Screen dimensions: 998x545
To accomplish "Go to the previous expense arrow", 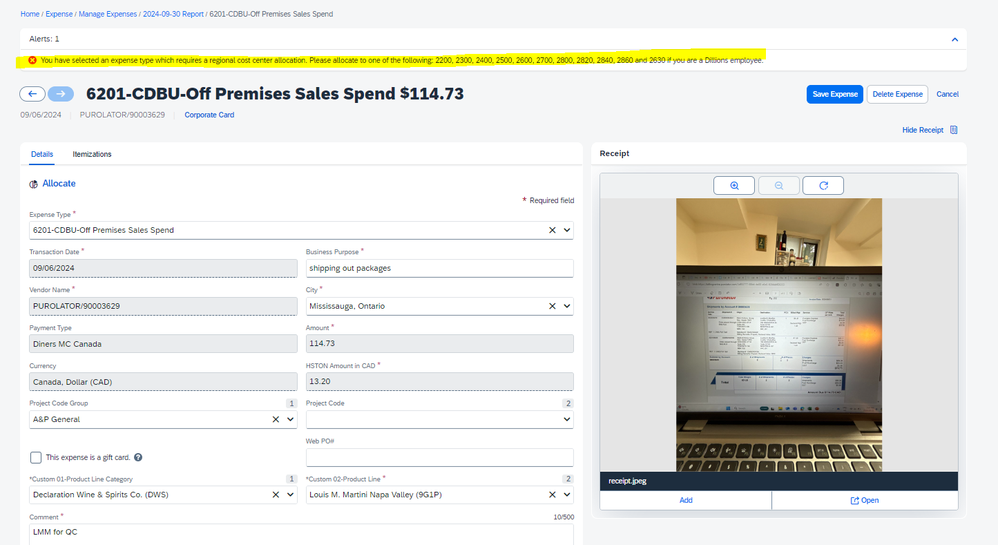I will coord(32,94).
